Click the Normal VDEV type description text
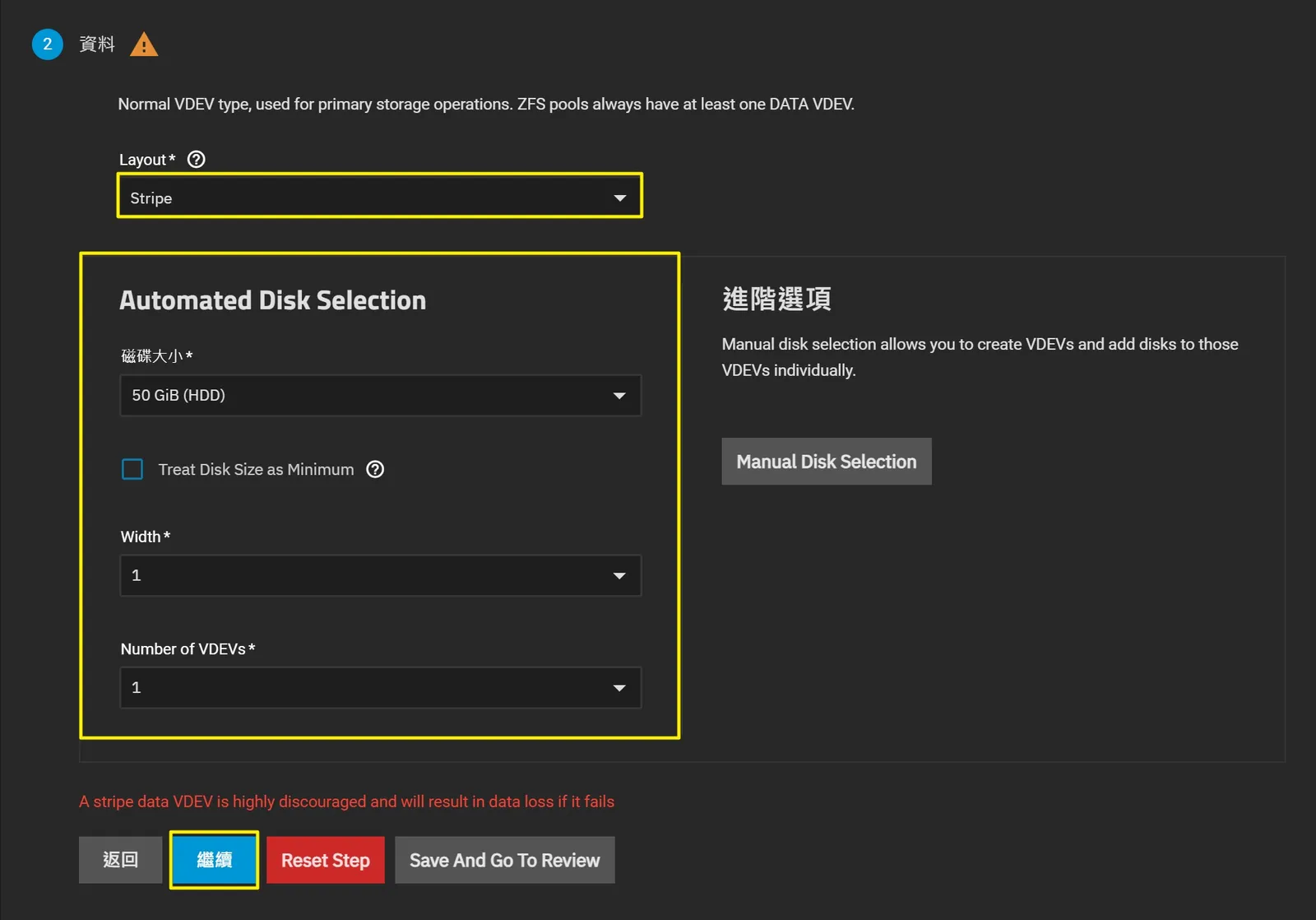Image resolution: width=1316 pixels, height=920 pixels. (x=486, y=105)
